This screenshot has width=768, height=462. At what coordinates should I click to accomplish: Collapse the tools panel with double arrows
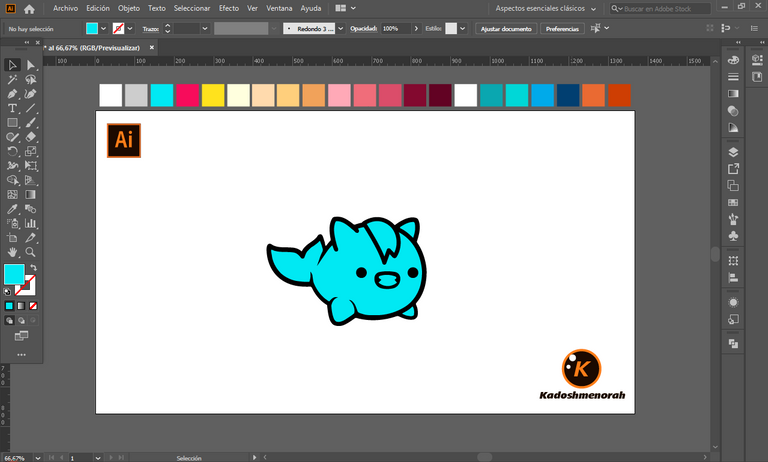(x=27, y=43)
